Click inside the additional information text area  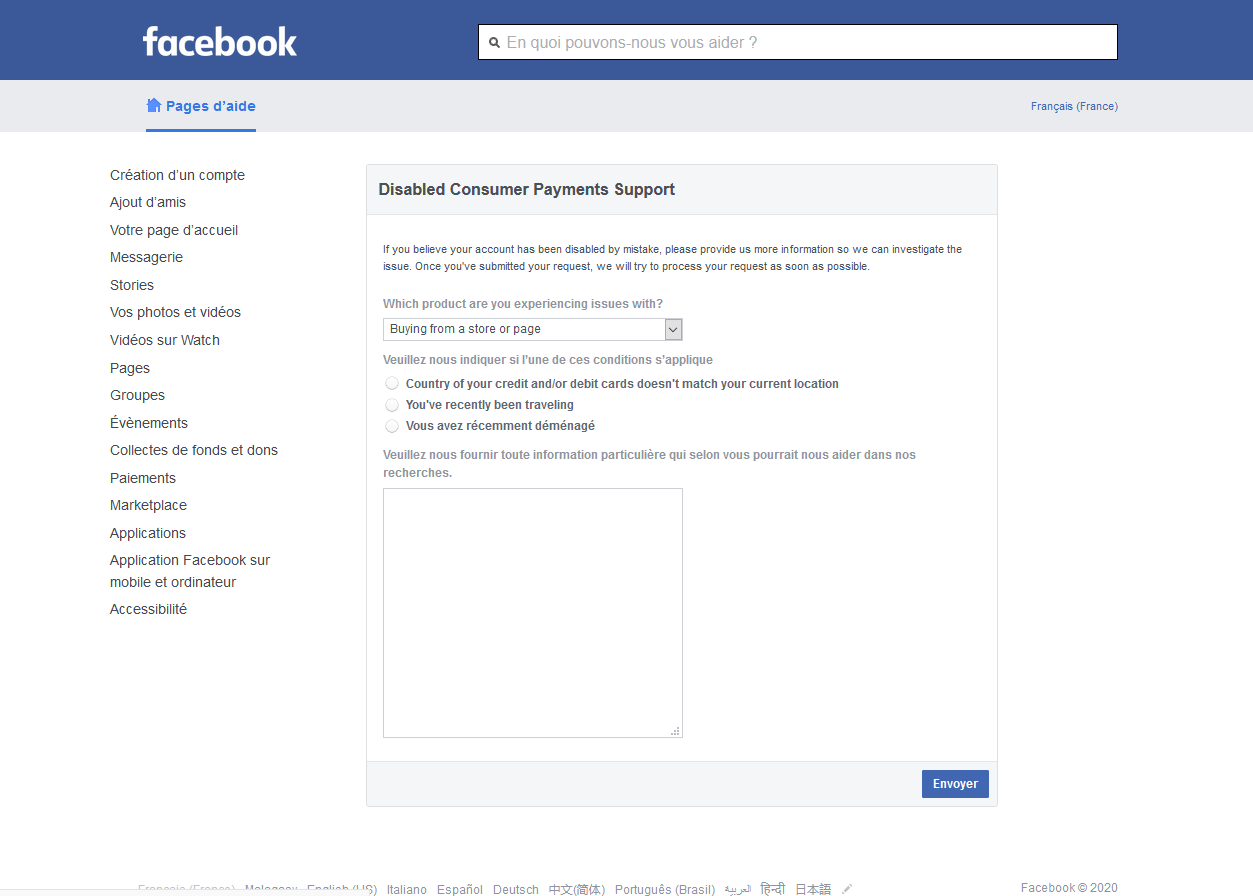pyautogui.click(x=533, y=613)
